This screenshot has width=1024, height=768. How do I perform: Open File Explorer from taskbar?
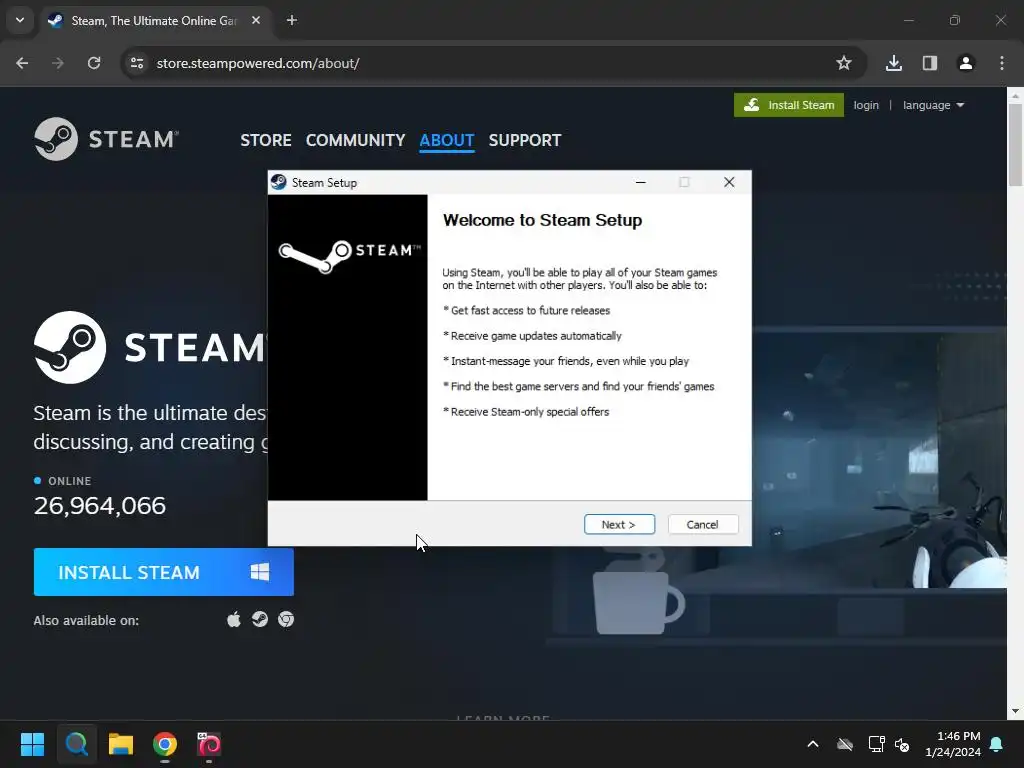pos(121,744)
